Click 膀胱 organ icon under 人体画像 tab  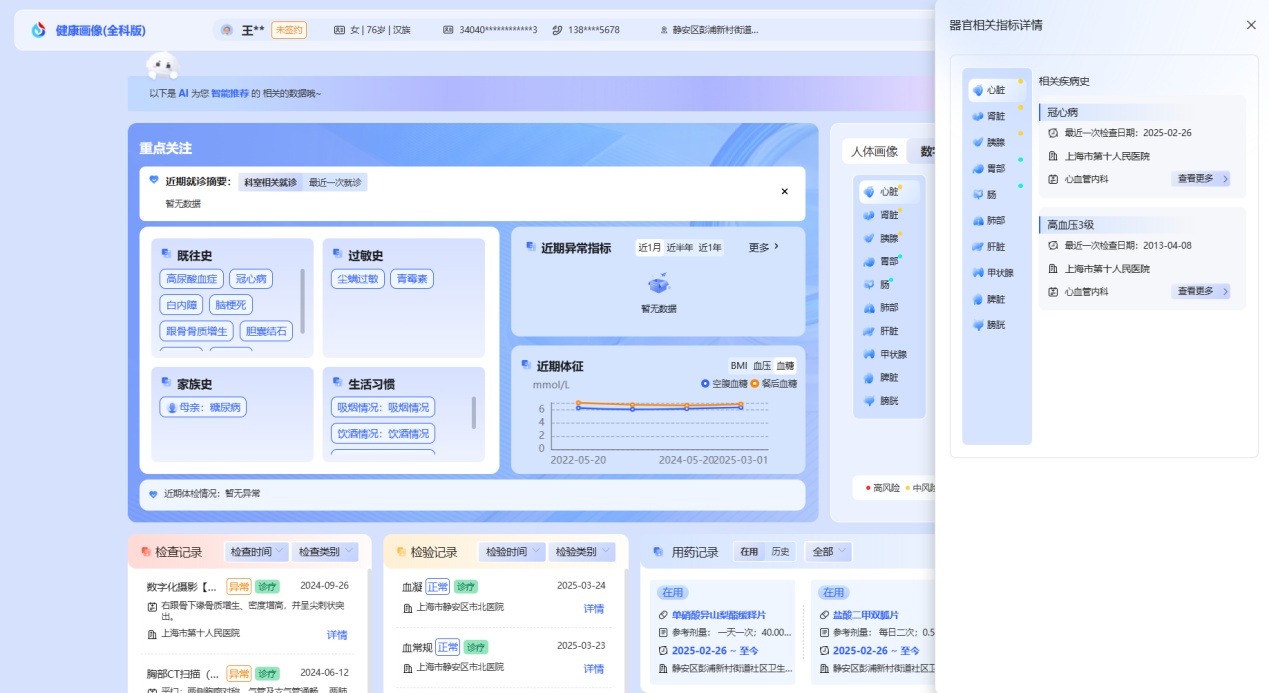coord(870,400)
